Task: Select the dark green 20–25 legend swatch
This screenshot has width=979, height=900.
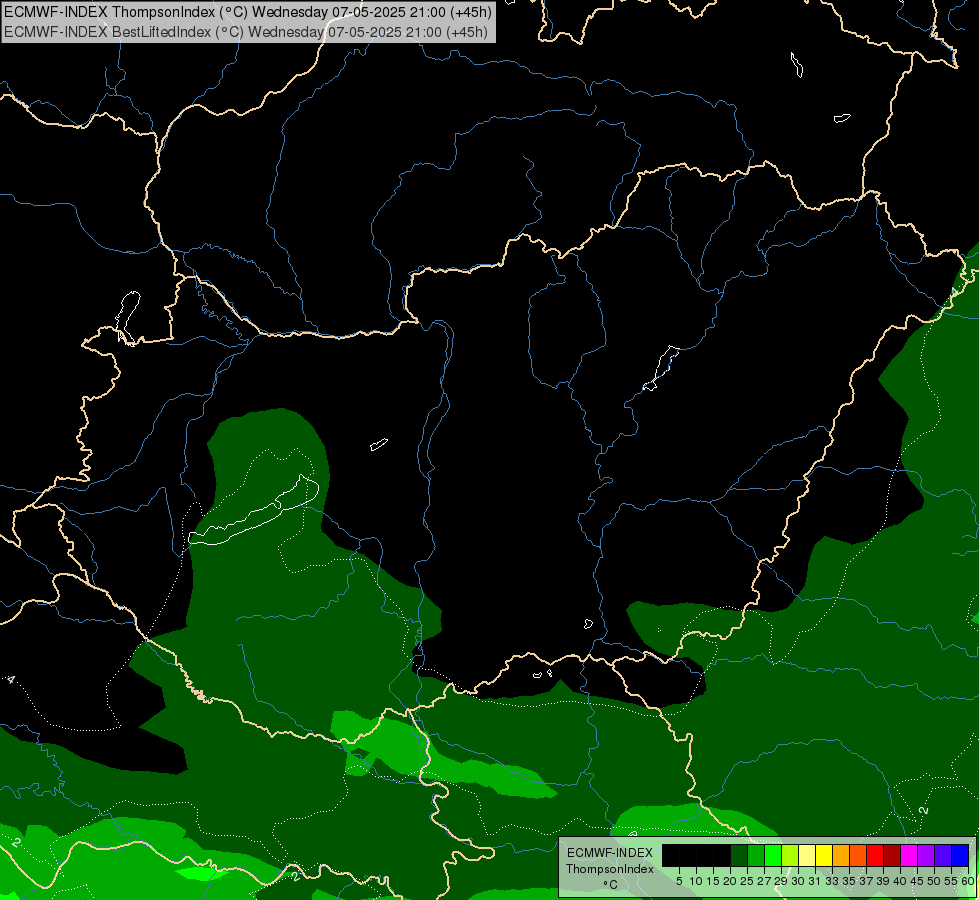Action: [739, 856]
